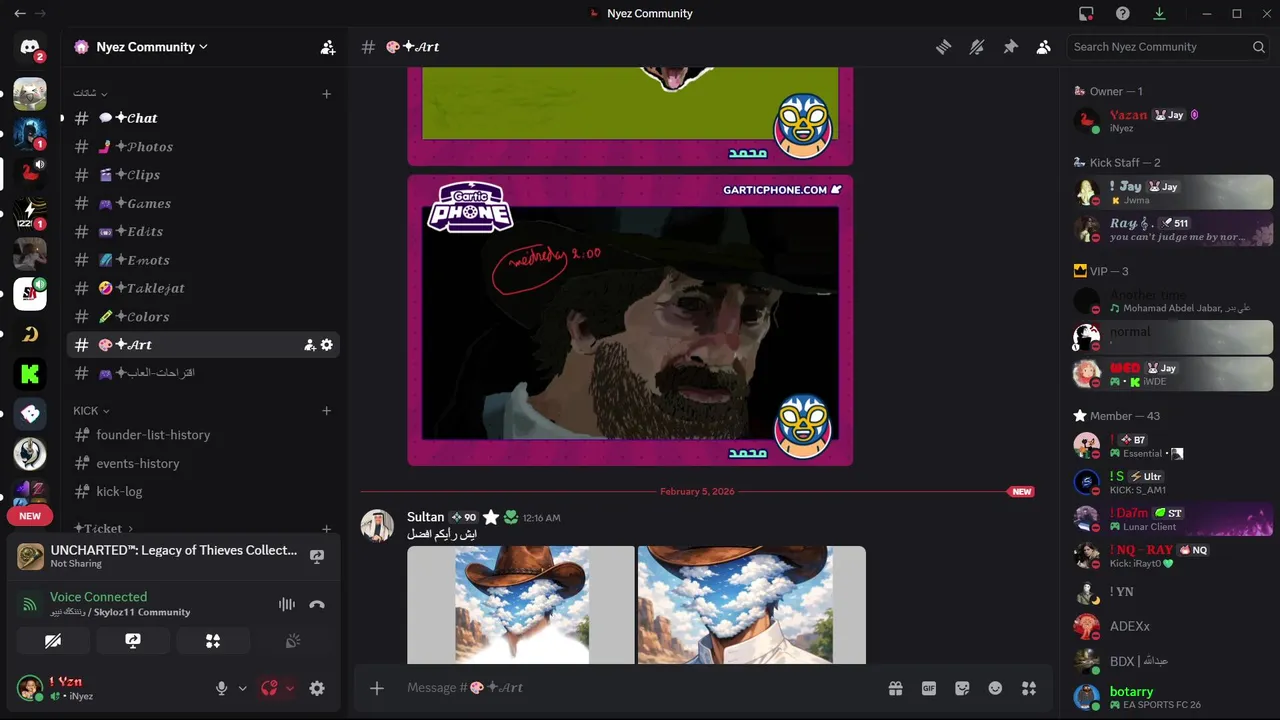Image resolution: width=1280 pixels, height=720 pixels.
Task: Switch to the Emots channel
Action: [x=203, y=260]
